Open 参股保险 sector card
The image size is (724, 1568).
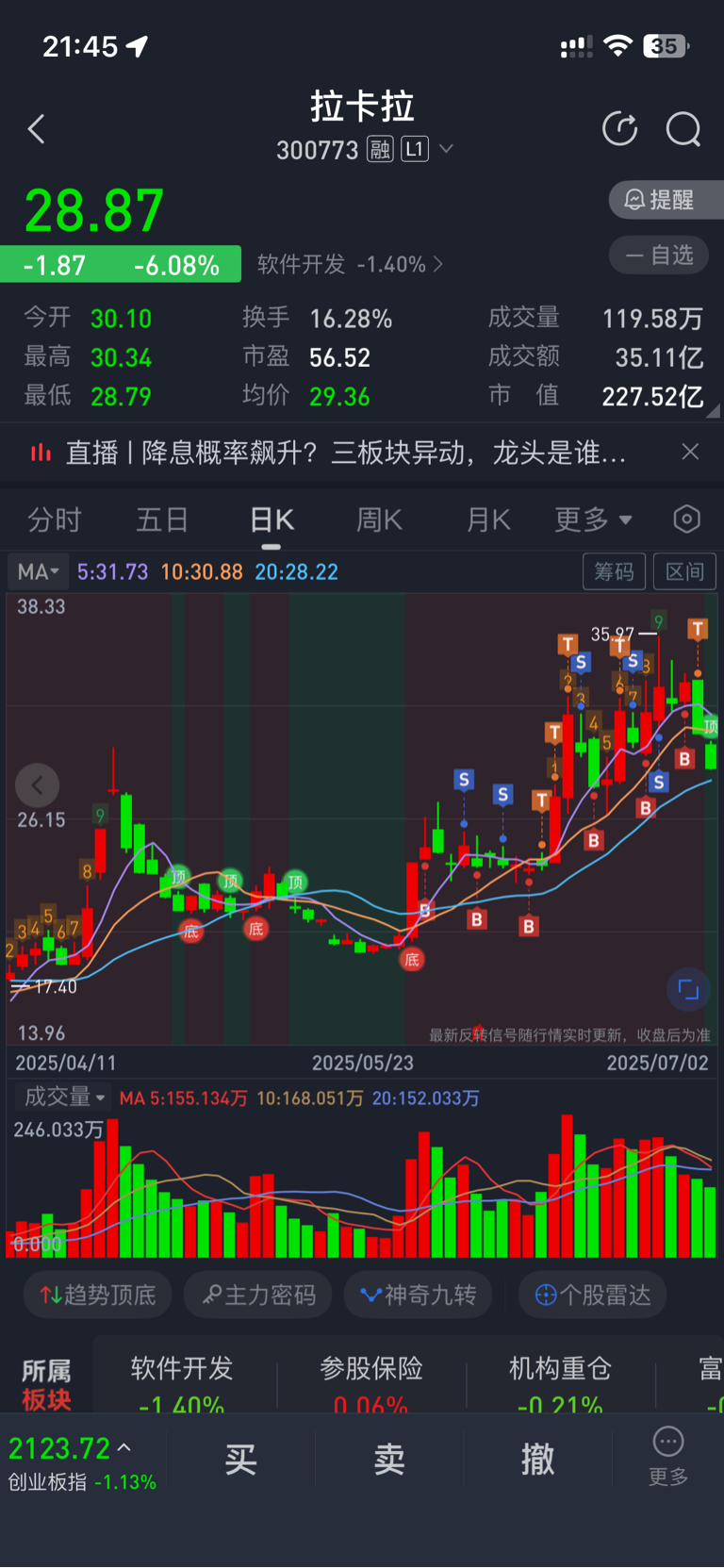coord(371,1384)
